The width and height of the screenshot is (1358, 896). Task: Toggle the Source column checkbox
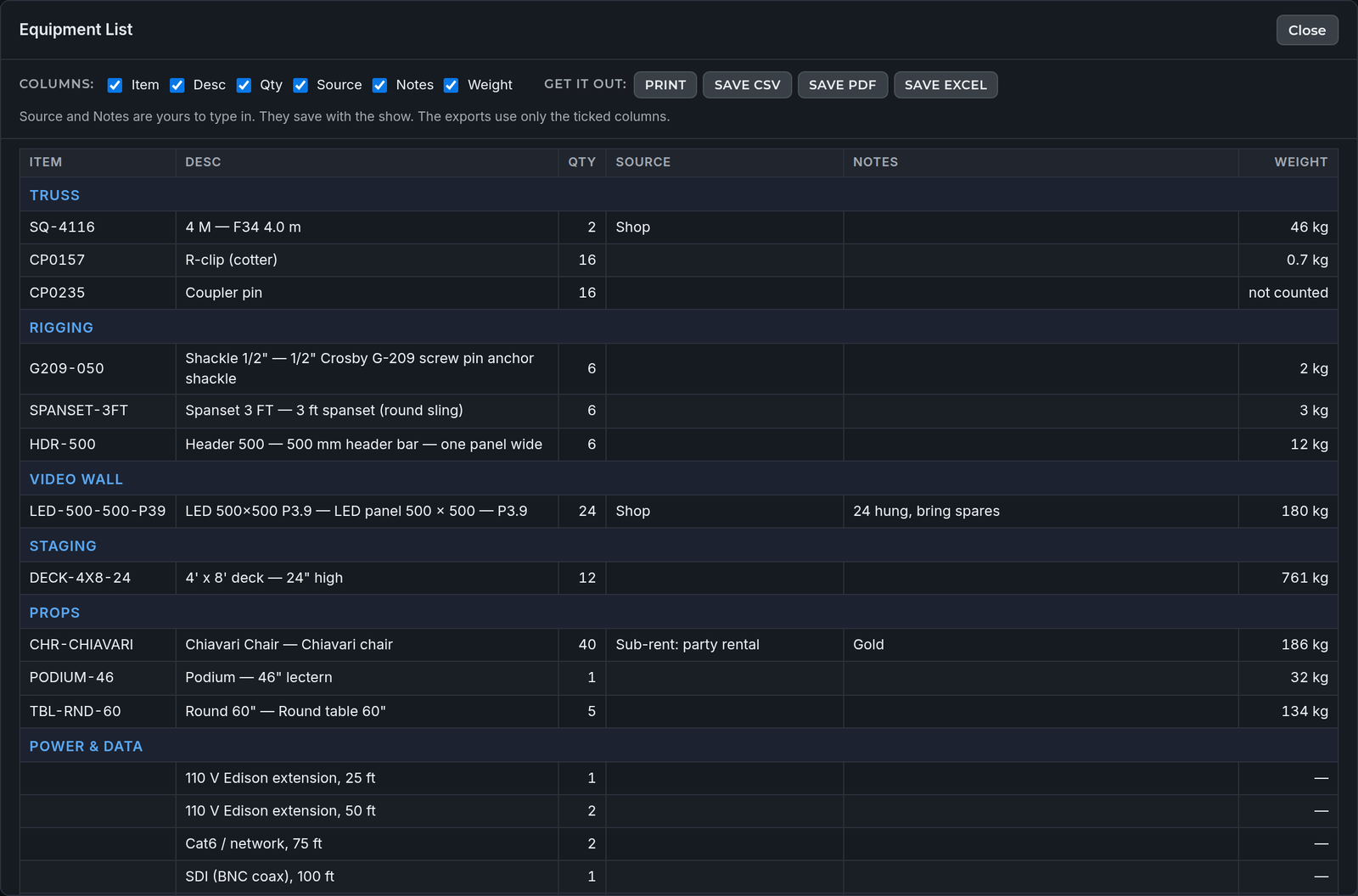(300, 85)
